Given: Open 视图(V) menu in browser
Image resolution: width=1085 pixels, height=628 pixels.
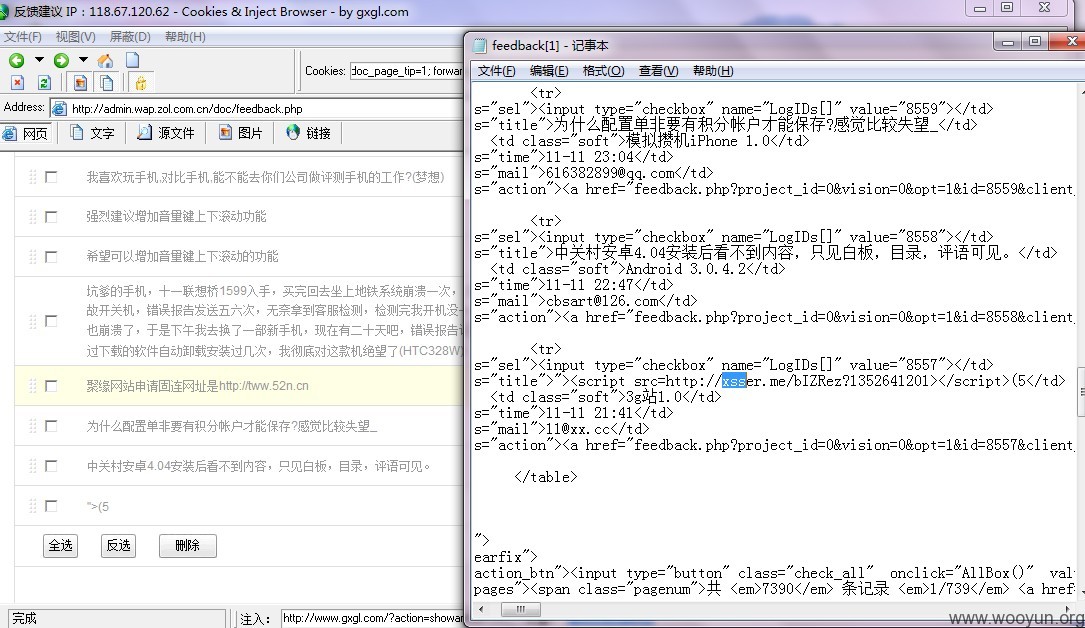Looking at the screenshot, I should point(75,37).
